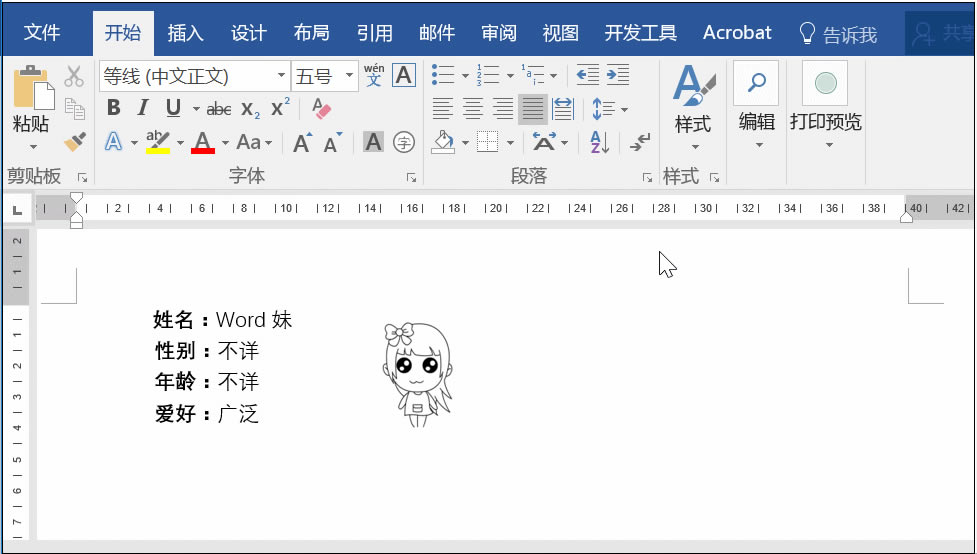The width and height of the screenshot is (977, 554).
Task: Click the Print Preview icon
Action: point(825,83)
